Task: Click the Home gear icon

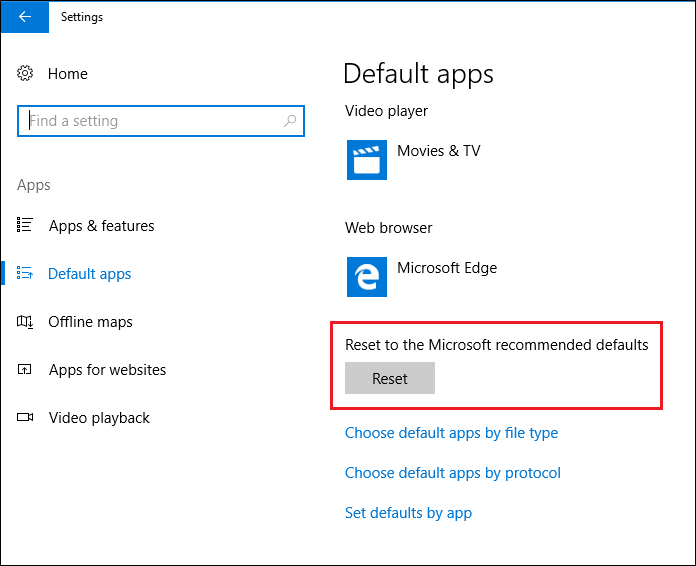Action: click(25, 73)
